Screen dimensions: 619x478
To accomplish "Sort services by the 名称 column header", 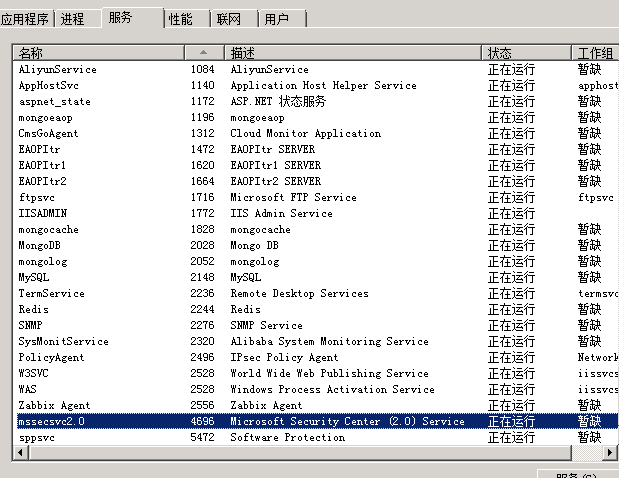I will pyautogui.click(x=98, y=52).
